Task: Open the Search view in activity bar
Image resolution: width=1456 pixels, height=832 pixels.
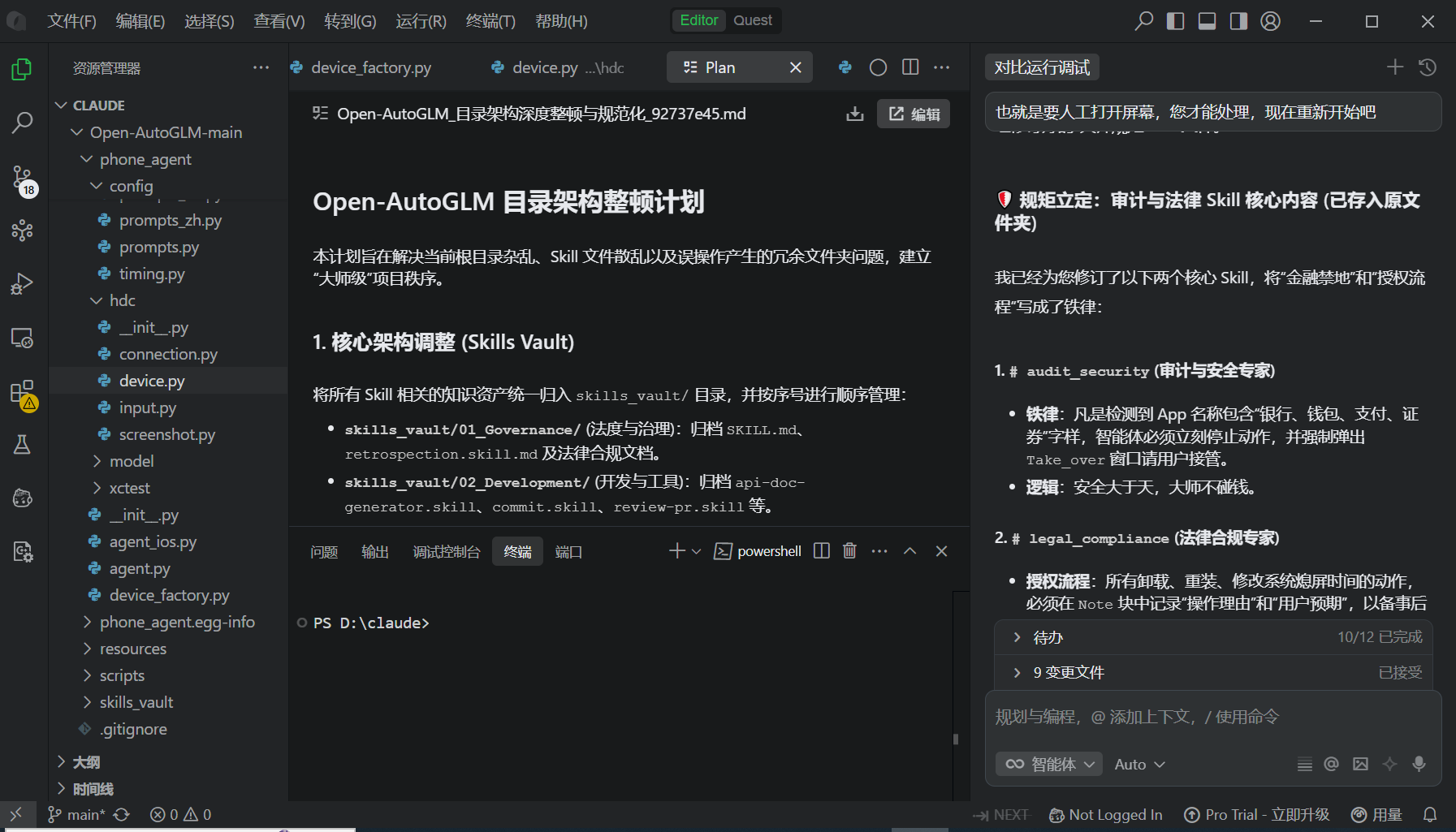Action: coord(22,123)
